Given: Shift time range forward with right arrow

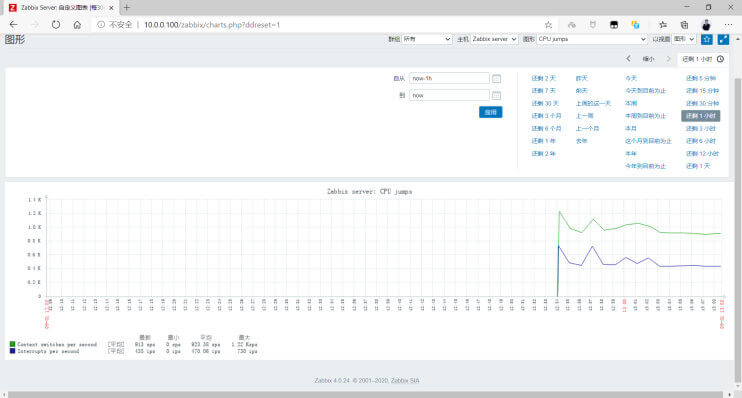Looking at the screenshot, I should (x=669, y=59).
